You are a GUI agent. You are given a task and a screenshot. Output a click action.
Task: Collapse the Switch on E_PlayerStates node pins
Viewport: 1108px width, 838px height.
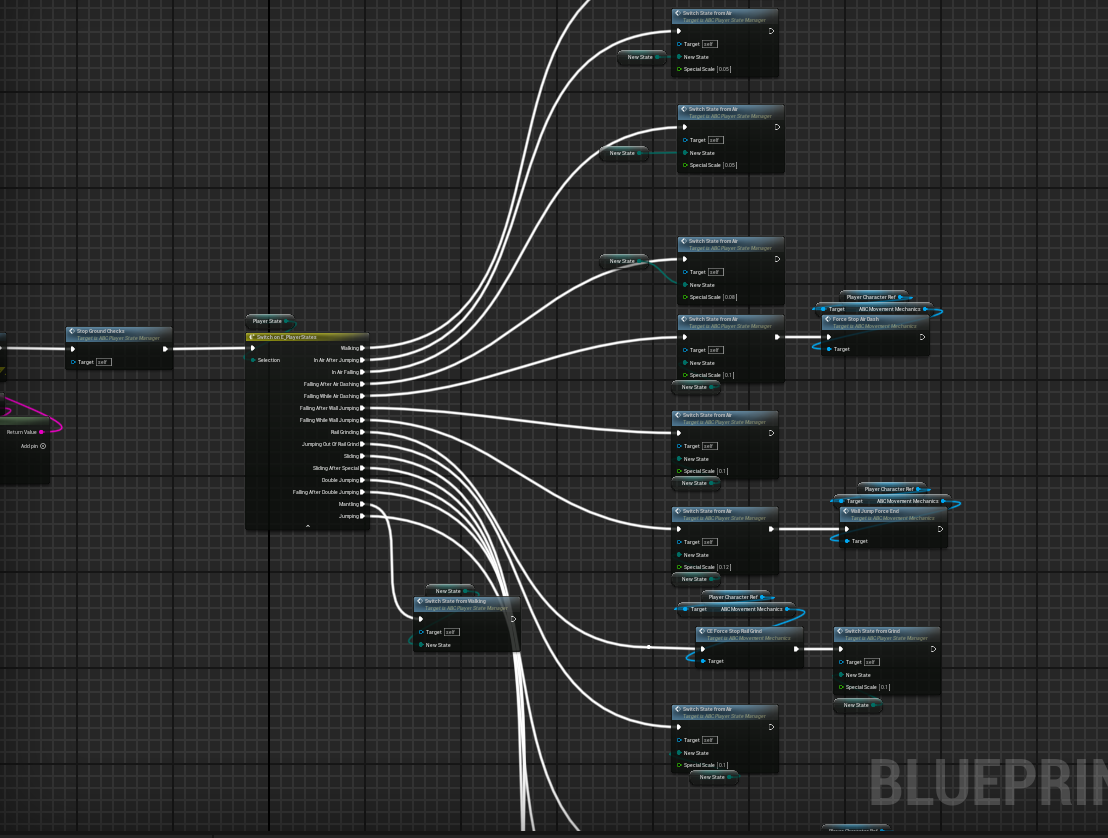[x=308, y=526]
